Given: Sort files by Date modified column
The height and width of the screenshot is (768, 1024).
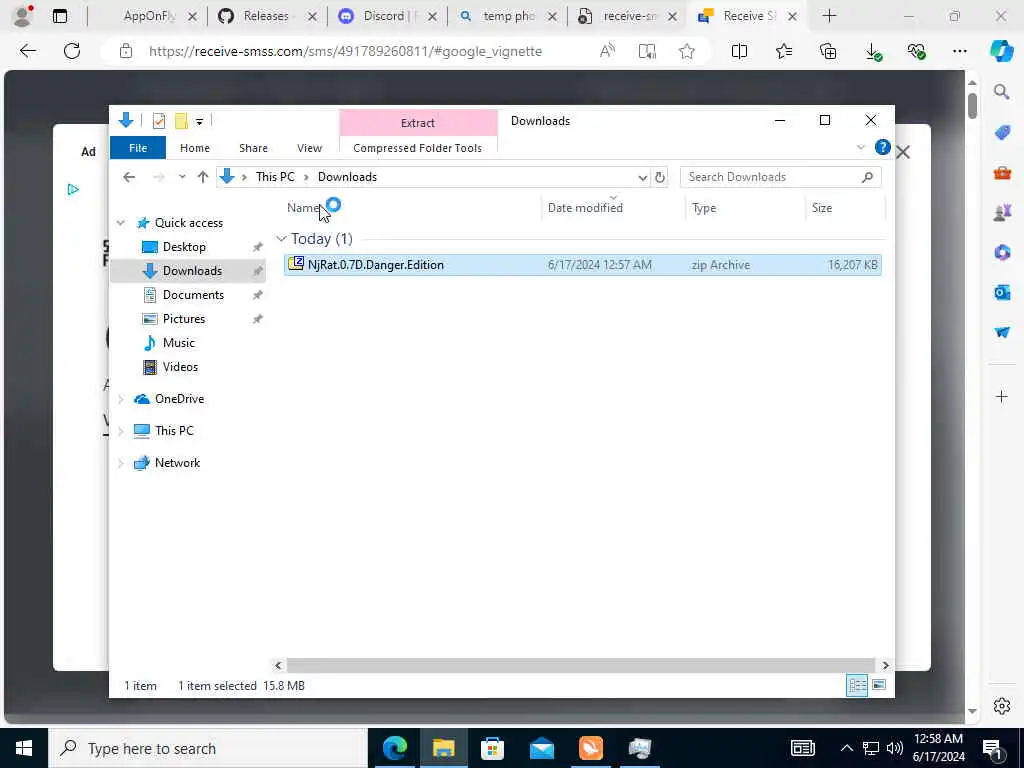Looking at the screenshot, I should [585, 208].
